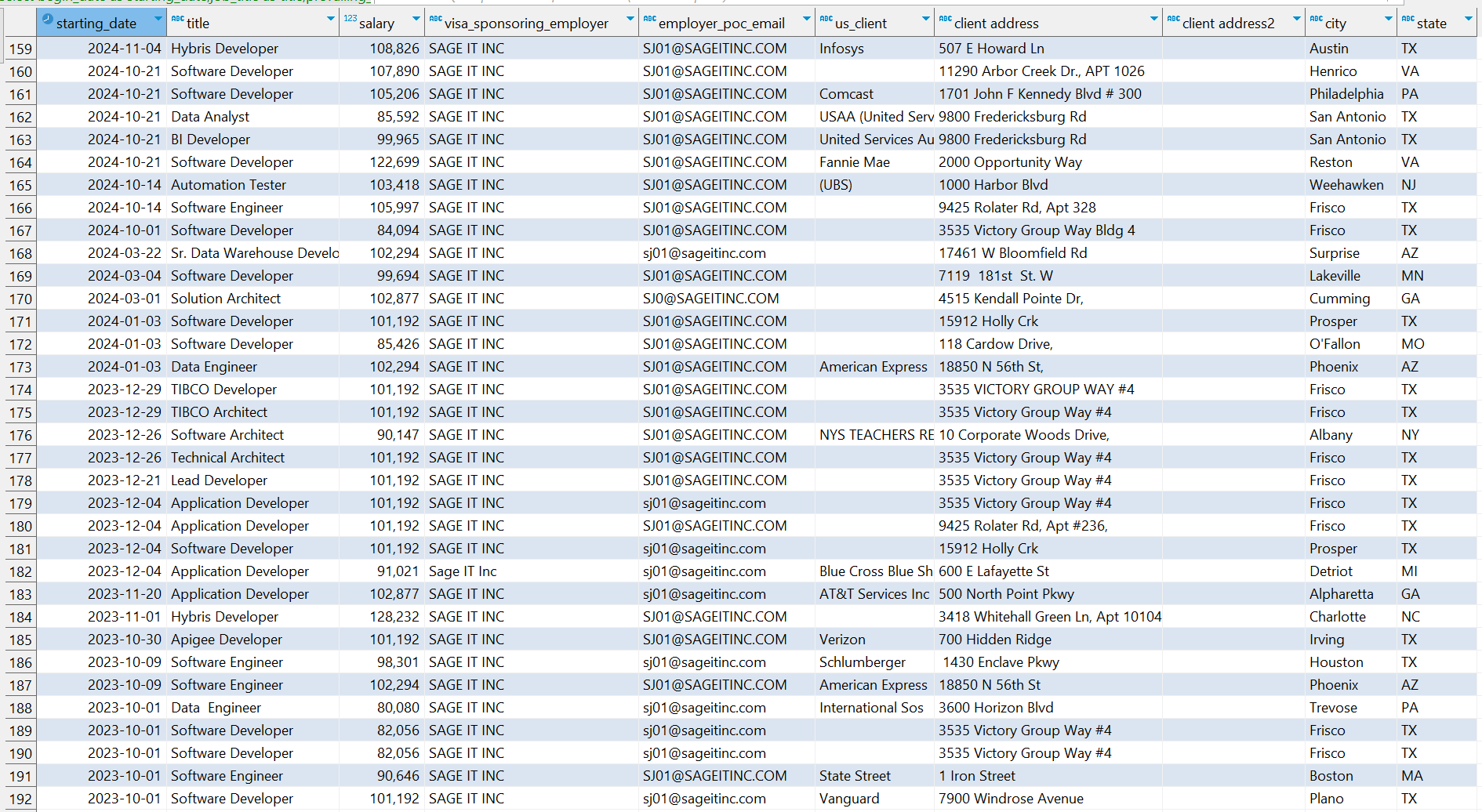Click the ABC icon beside visa_sponsoring_employer
This screenshot has height=812, width=1482.
tap(435, 19)
